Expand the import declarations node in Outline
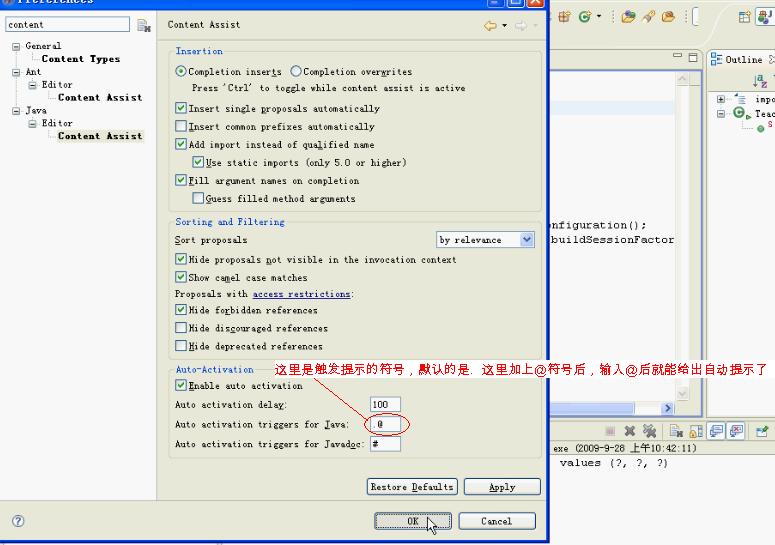This screenshot has width=775, height=545. pyautogui.click(x=721, y=100)
